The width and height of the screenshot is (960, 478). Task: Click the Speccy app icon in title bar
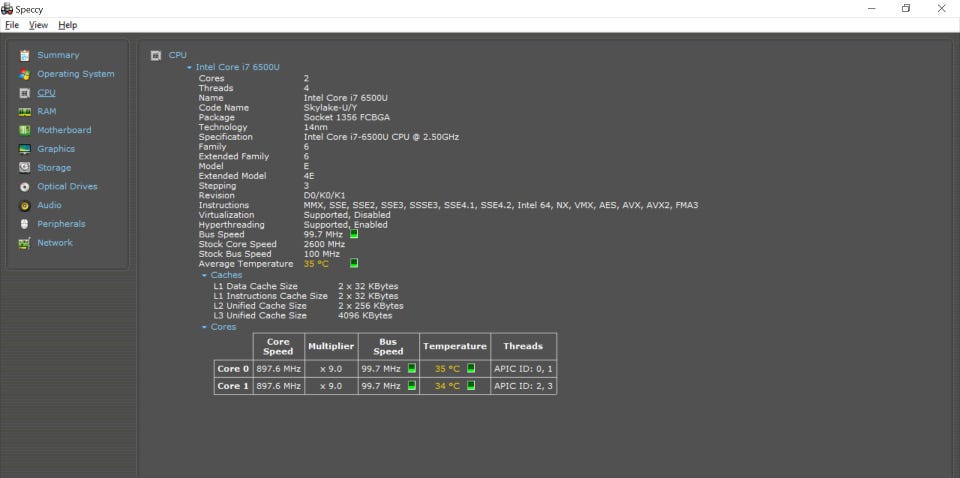7,9
